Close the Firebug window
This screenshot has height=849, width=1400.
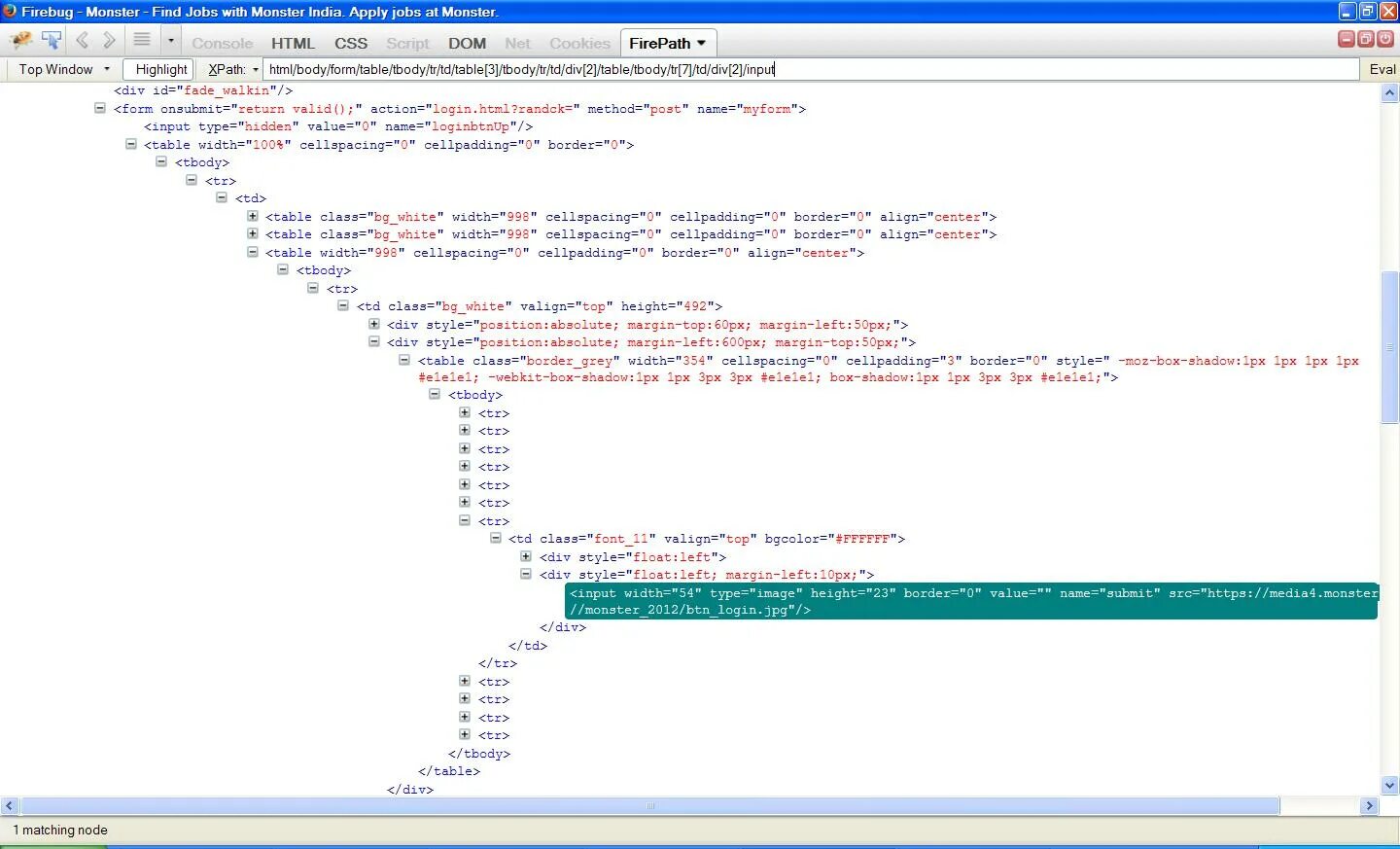[1388, 12]
